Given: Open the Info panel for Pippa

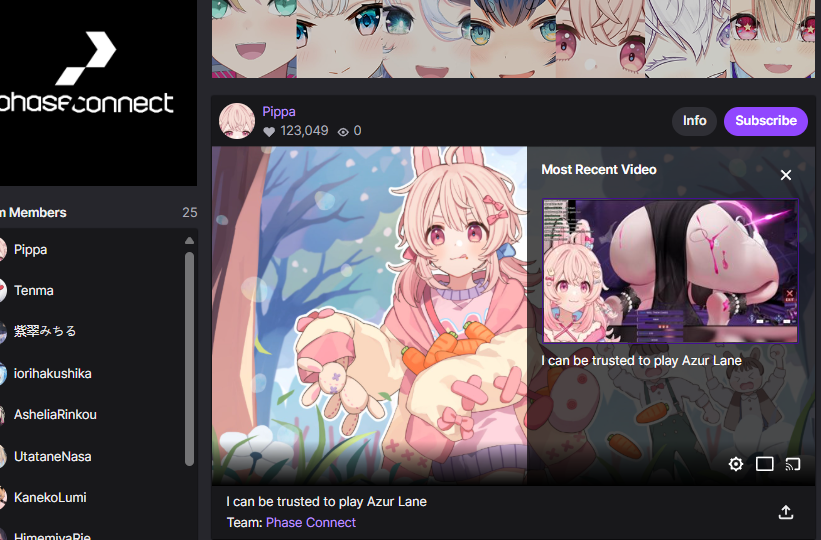Looking at the screenshot, I should point(694,121).
